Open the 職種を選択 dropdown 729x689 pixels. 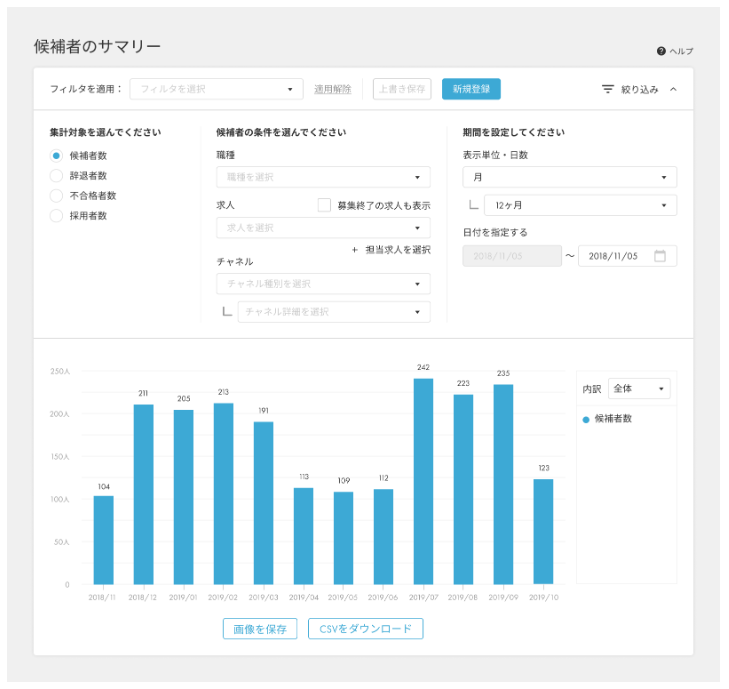click(323, 177)
